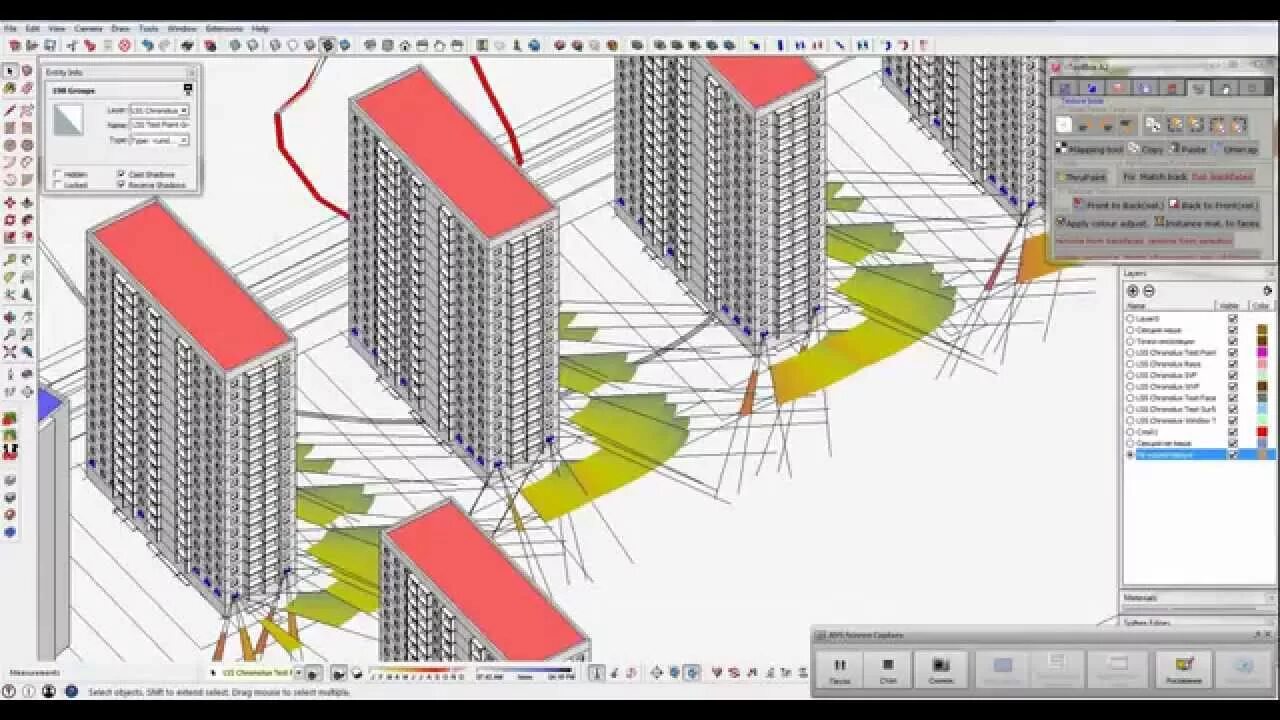Select the Circle drawing tool
1280x720 pixels.
(x=10, y=145)
